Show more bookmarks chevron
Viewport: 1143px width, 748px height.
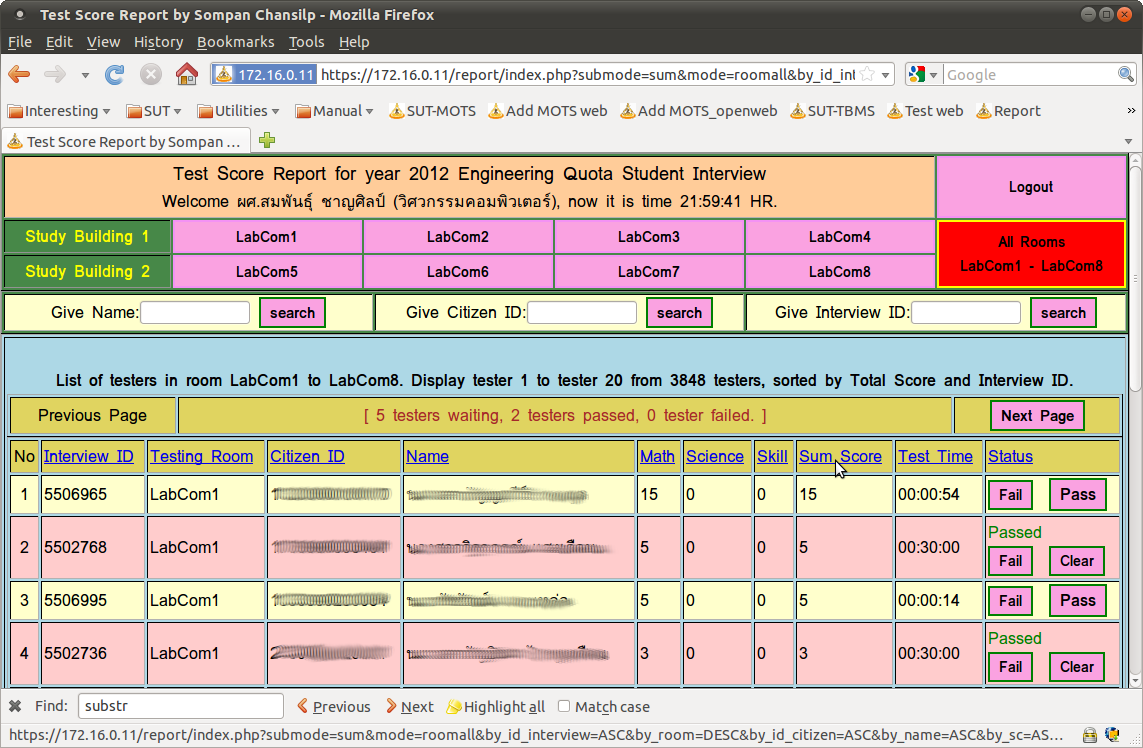[1131, 111]
